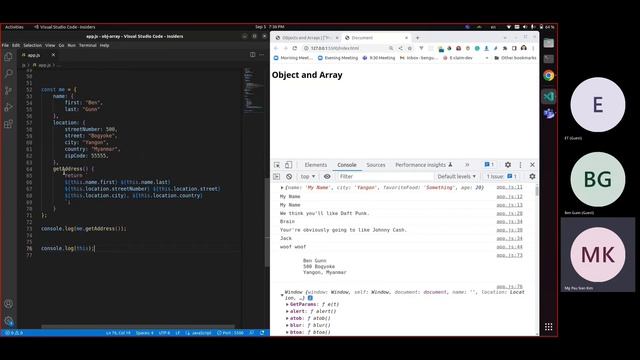Open the Search view in VS Code

8,73
